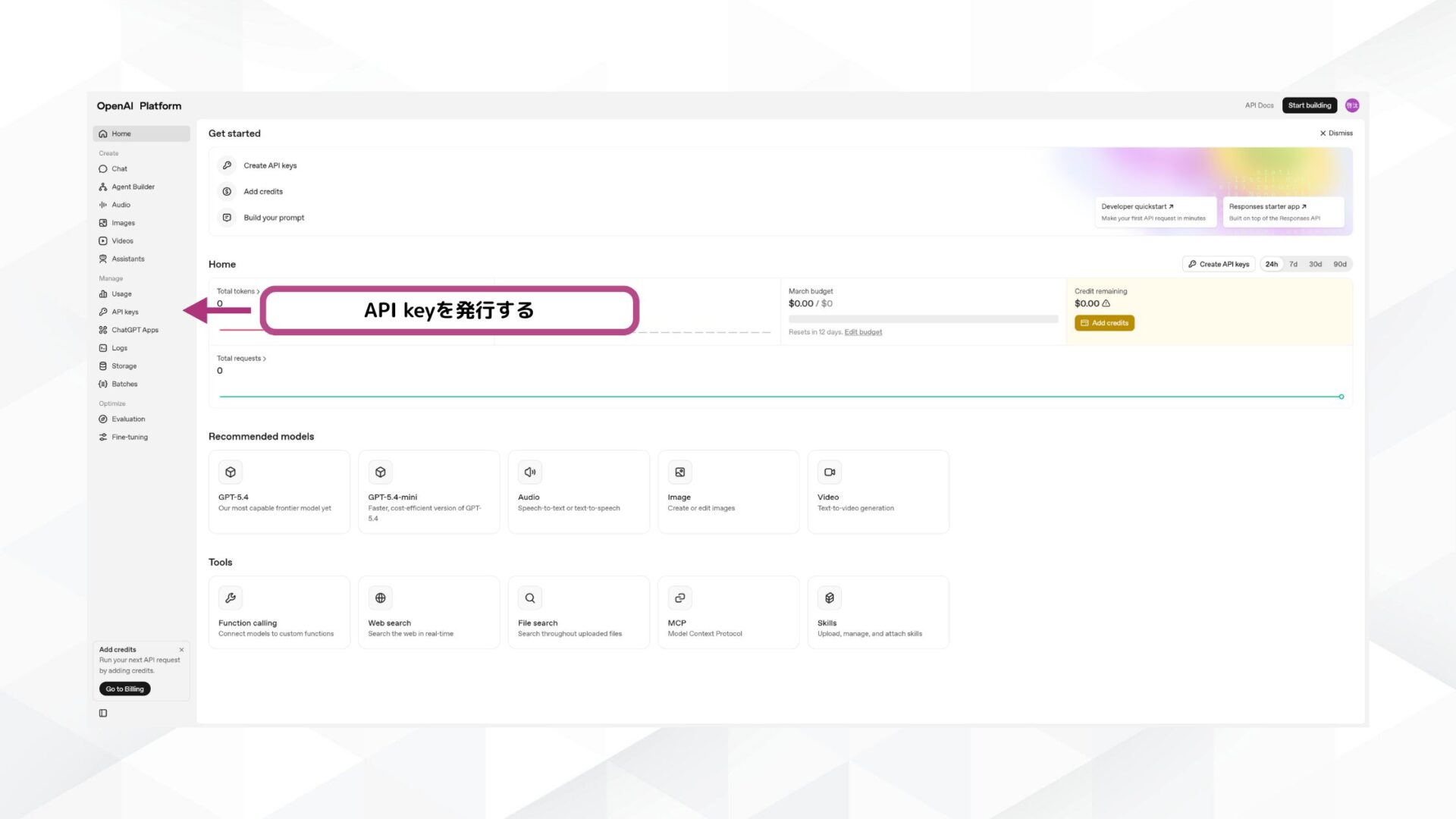Switch usage view to 30d
Viewport: 1456px width, 819px height.
1316,264
